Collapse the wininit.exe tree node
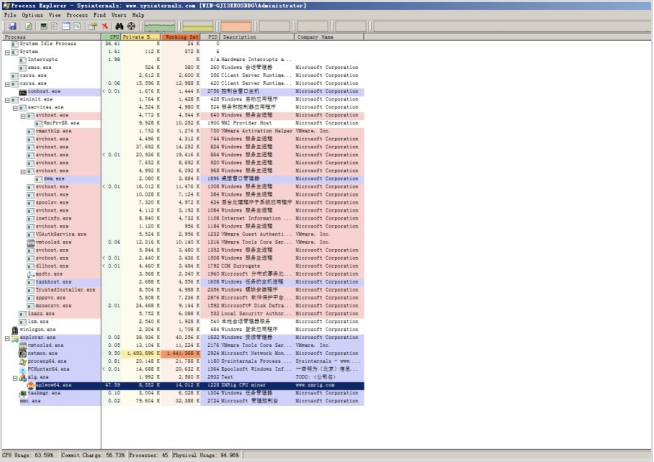Viewport: 654px width, 462px height. (x=7, y=100)
